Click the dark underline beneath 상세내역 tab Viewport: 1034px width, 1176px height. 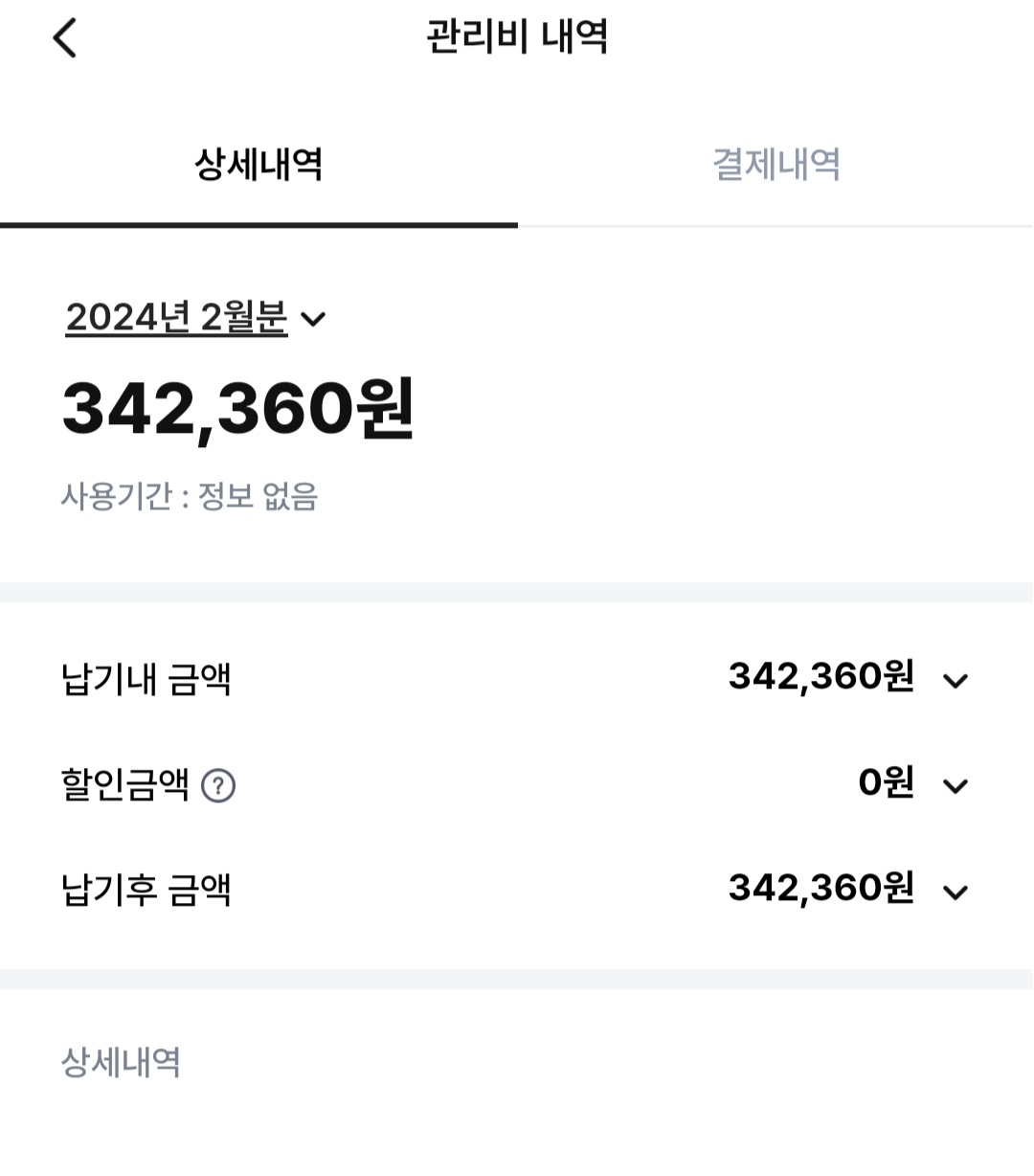point(258,225)
